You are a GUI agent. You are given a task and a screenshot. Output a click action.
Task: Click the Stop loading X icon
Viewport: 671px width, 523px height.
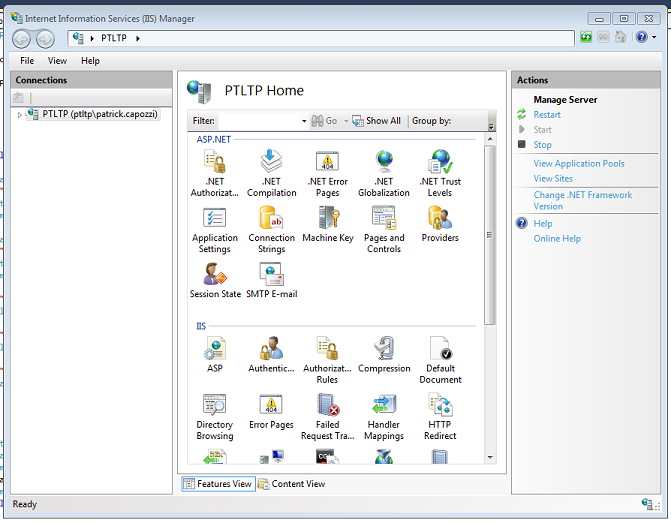(603, 37)
